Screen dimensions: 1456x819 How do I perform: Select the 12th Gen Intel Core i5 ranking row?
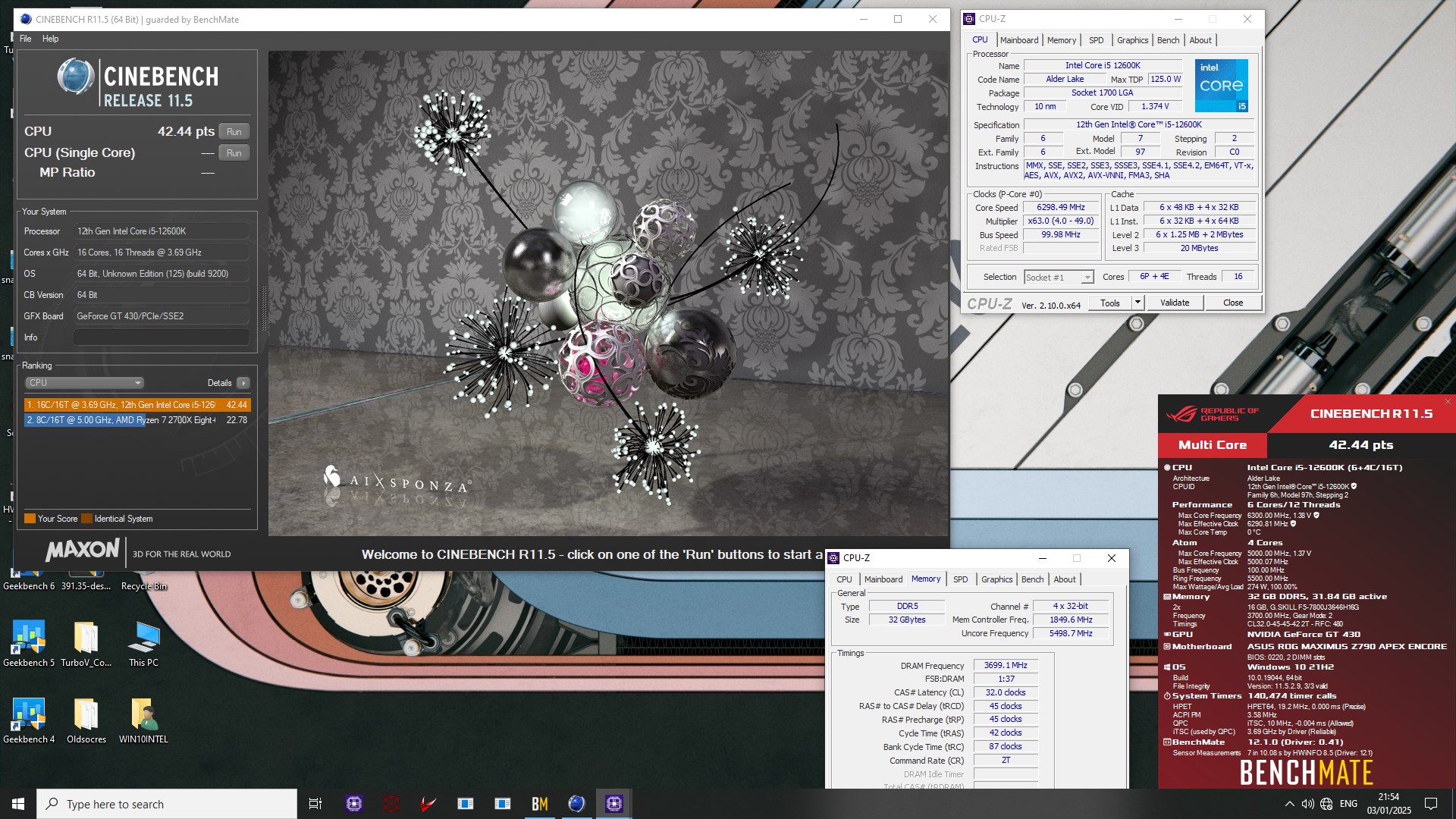click(x=136, y=405)
